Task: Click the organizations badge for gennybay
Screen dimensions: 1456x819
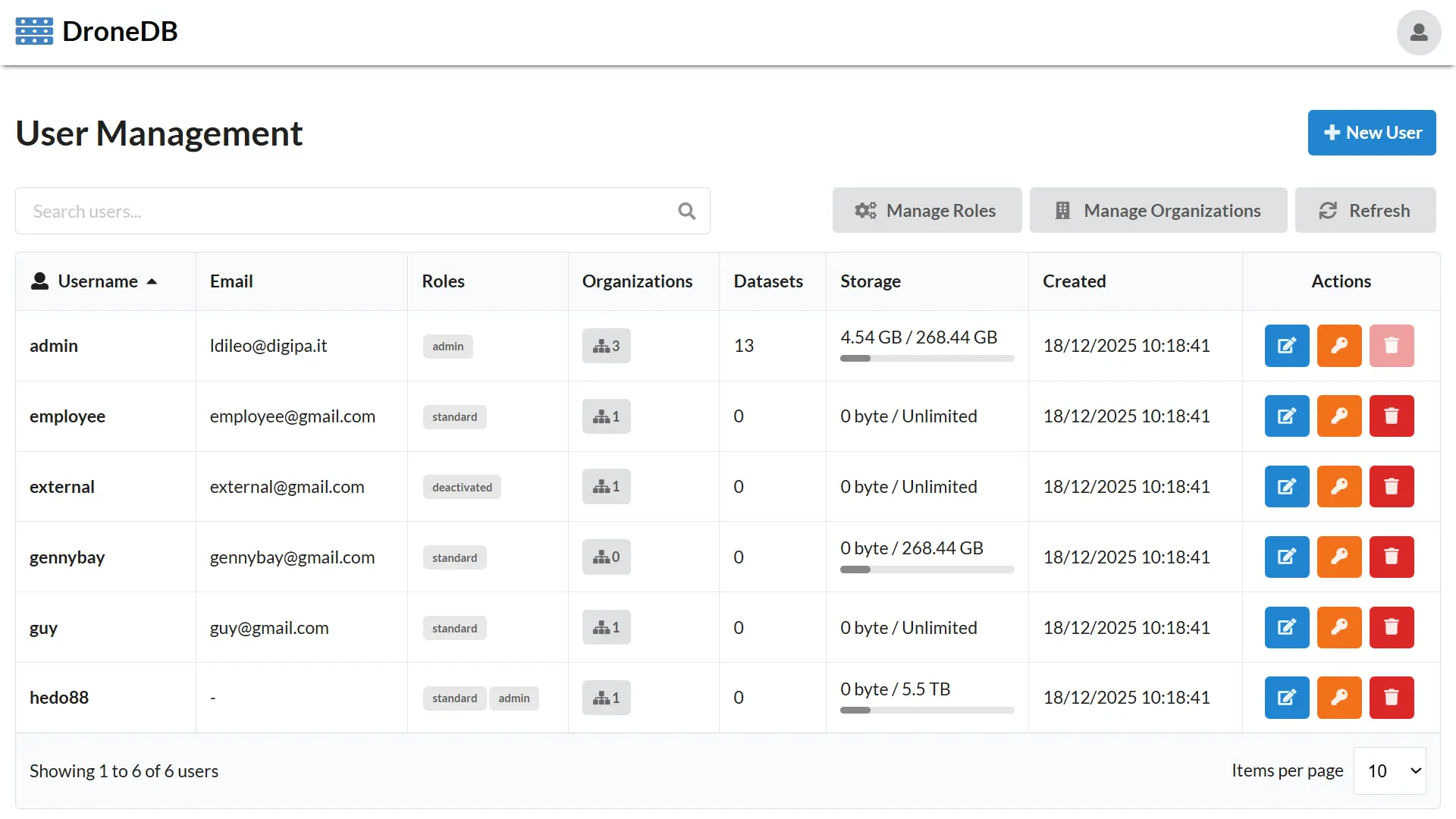Action: click(x=606, y=557)
